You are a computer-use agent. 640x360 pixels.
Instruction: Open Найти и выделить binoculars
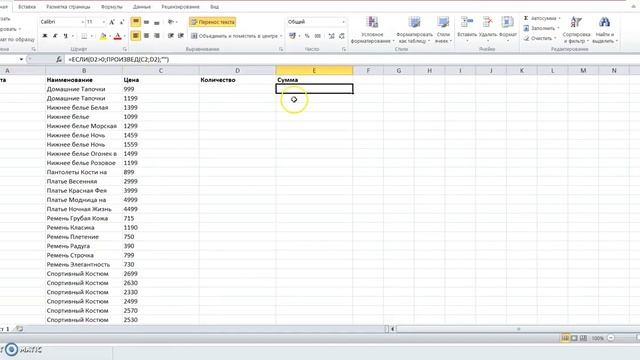pyautogui.click(x=604, y=30)
